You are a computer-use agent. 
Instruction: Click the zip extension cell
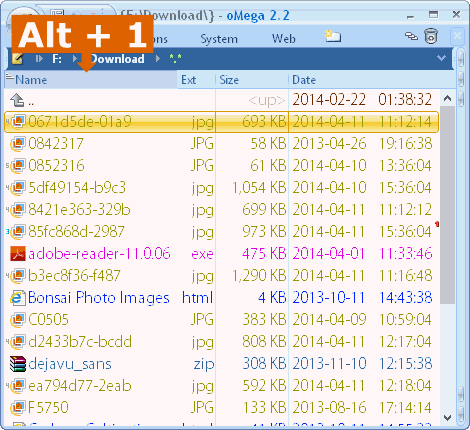(204, 364)
